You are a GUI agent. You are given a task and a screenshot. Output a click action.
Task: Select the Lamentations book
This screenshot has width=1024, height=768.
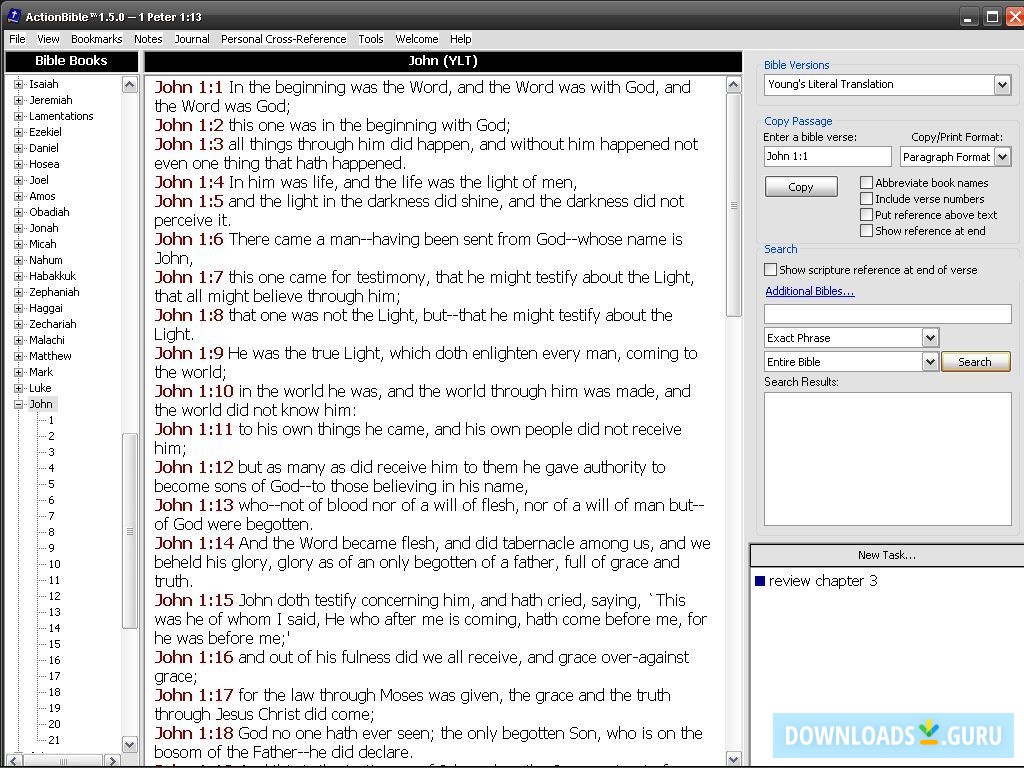[61, 116]
